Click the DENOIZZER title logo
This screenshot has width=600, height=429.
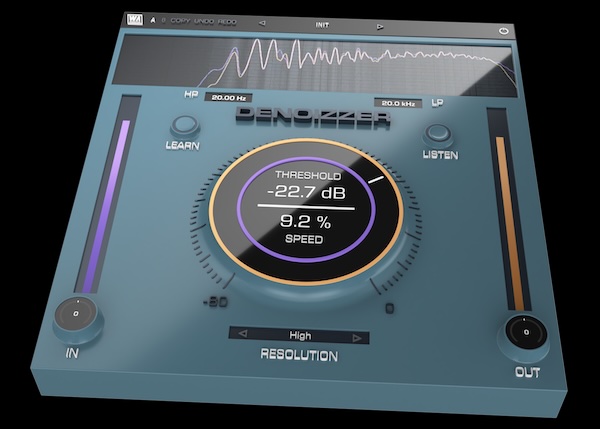[312, 116]
